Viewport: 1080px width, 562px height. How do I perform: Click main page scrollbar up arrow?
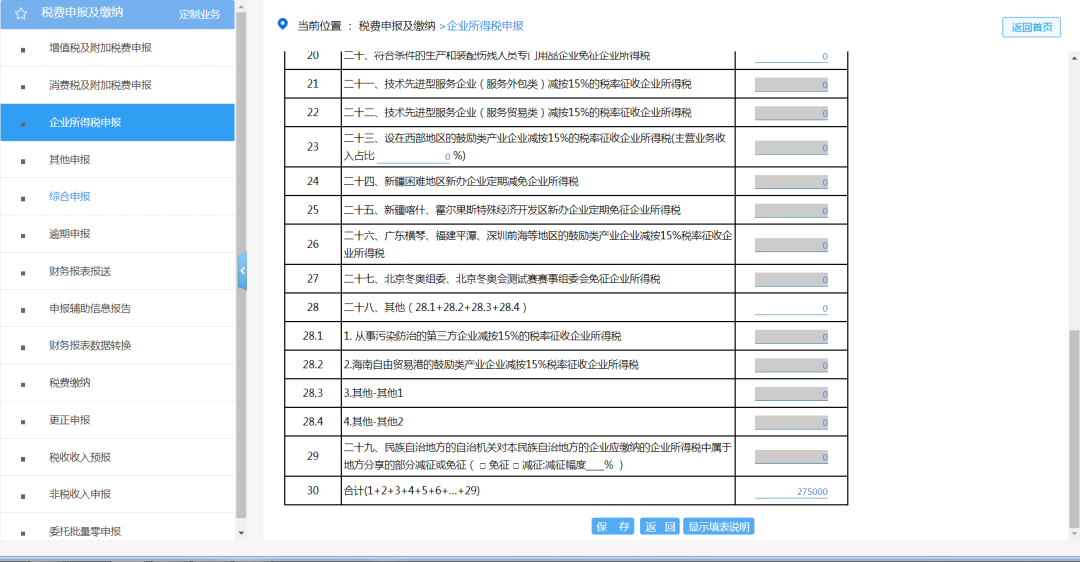(1074, 59)
